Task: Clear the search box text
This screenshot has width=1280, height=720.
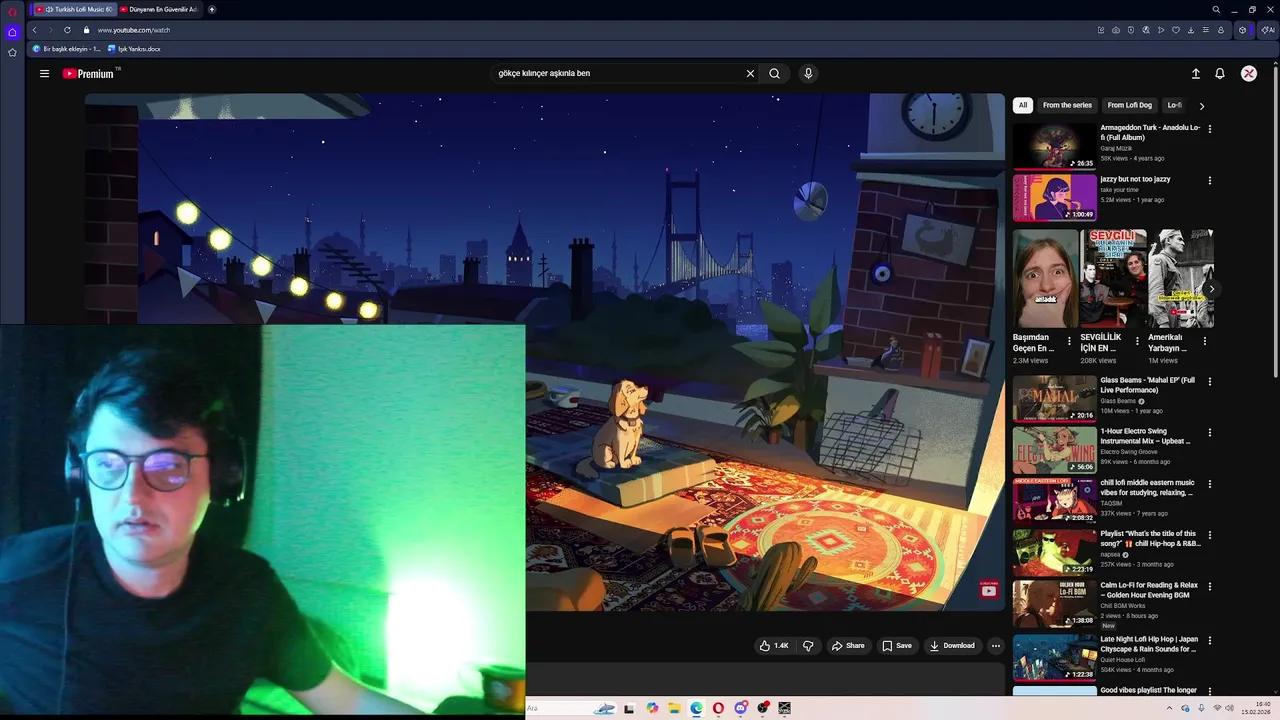Action: [x=750, y=73]
